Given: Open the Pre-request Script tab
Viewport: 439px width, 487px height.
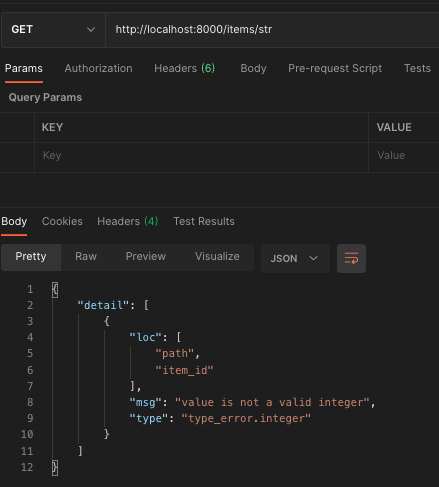Looking at the screenshot, I should (x=335, y=68).
